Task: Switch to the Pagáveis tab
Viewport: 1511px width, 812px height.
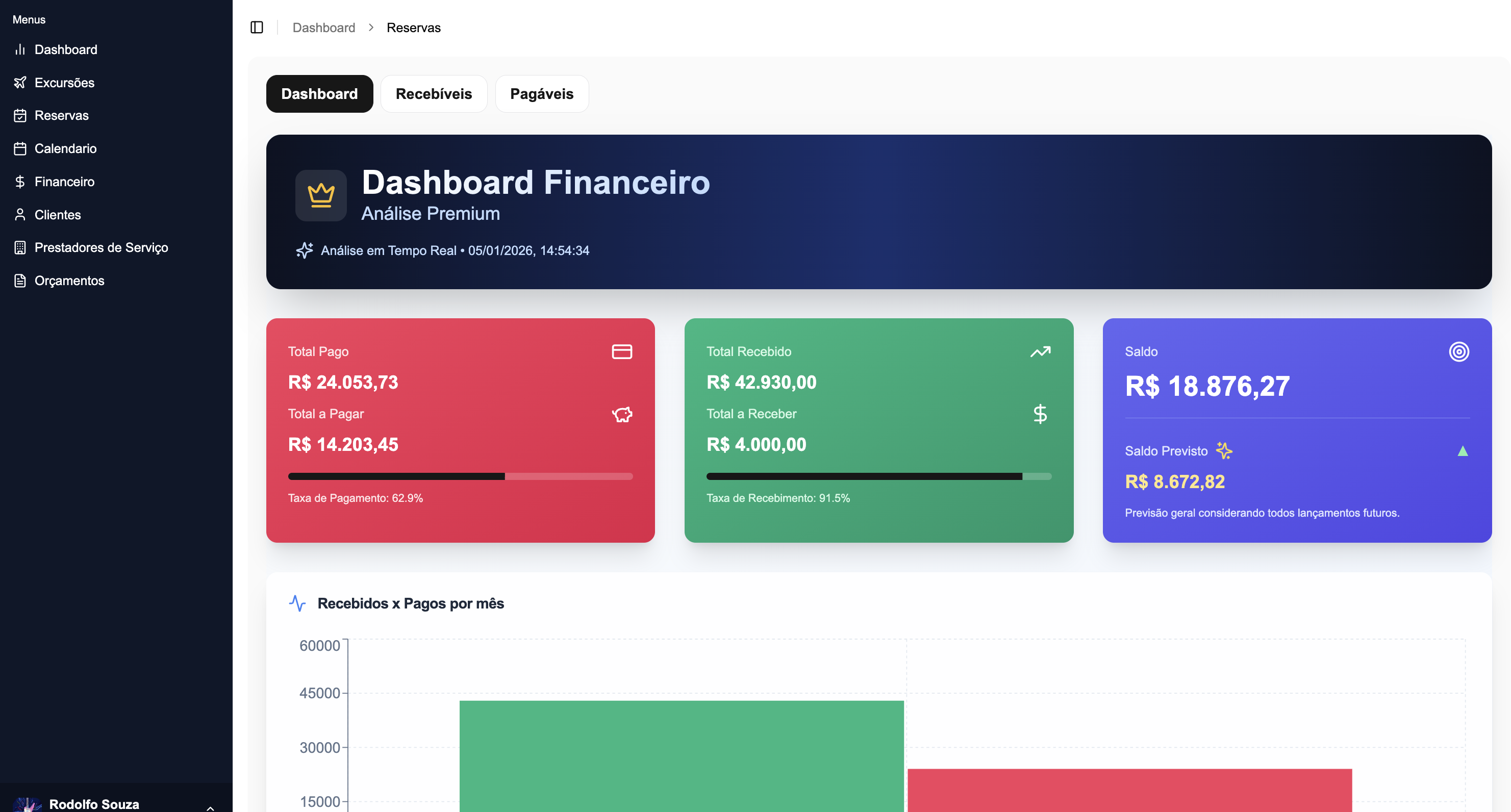Action: click(541, 94)
